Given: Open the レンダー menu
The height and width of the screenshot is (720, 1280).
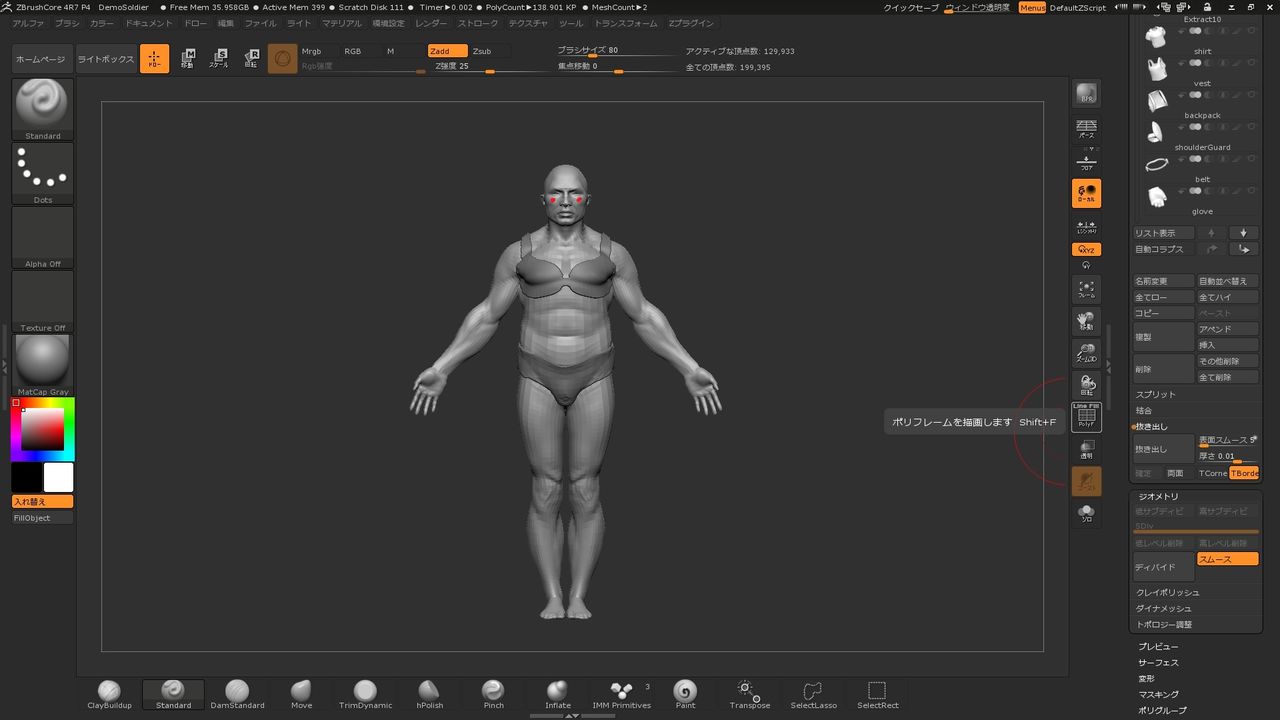Looking at the screenshot, I should coord(431,23).
